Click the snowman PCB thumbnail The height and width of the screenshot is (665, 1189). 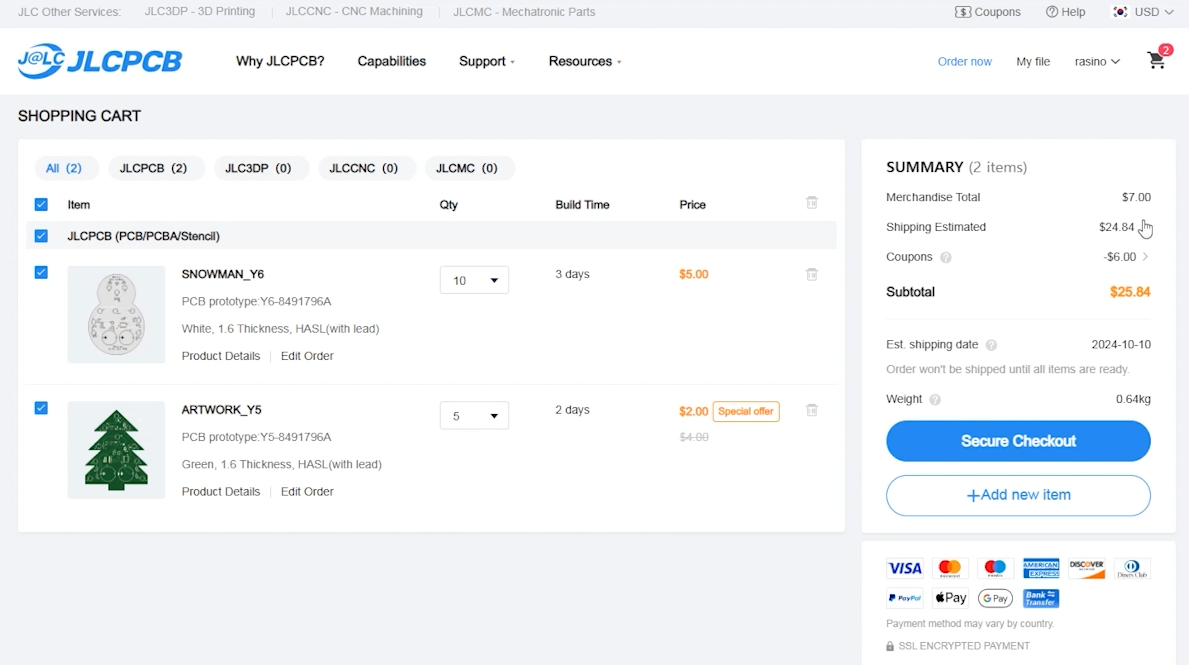(x=116, y=315)
